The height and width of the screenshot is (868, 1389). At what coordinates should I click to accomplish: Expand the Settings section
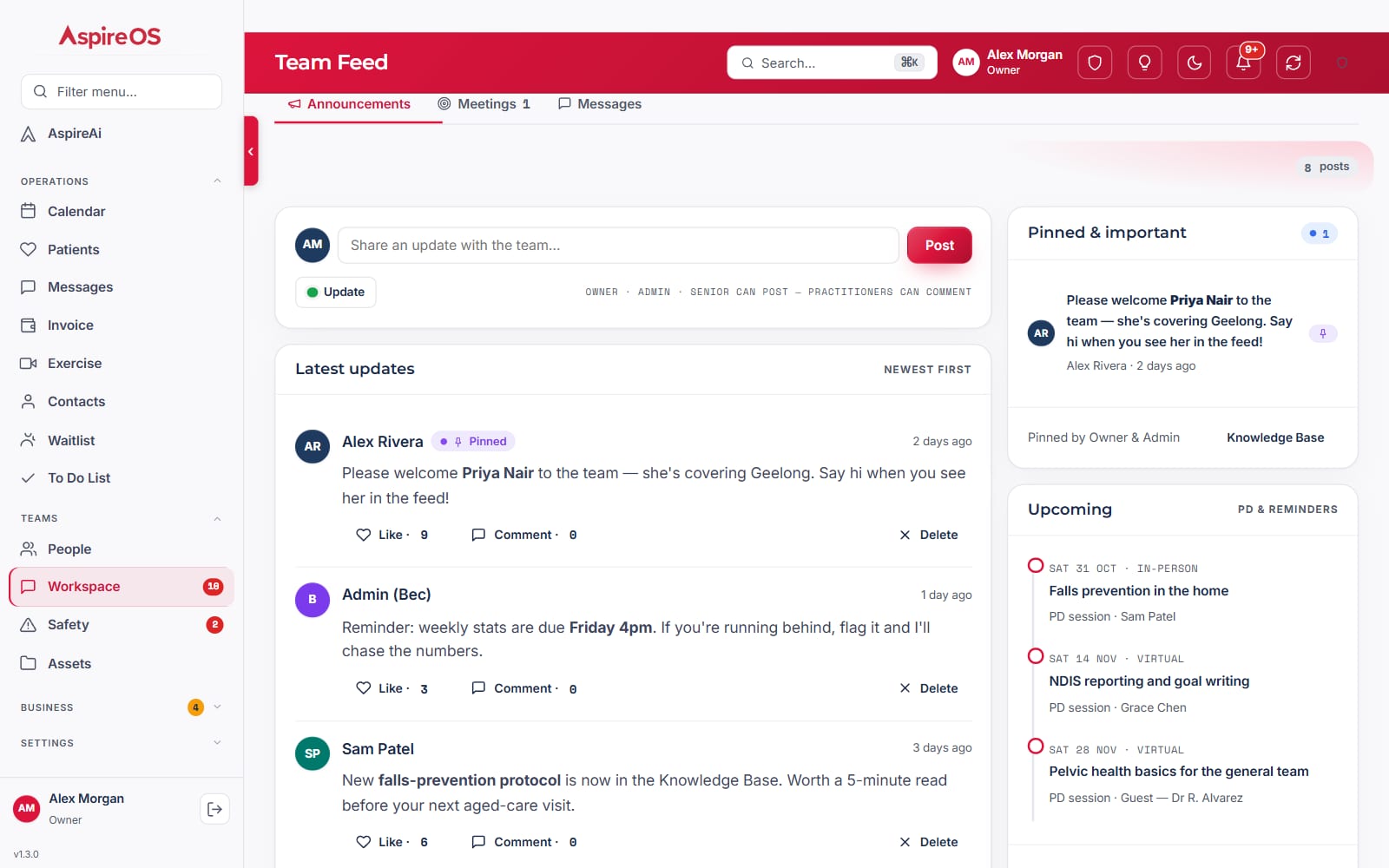pos(122,743)
